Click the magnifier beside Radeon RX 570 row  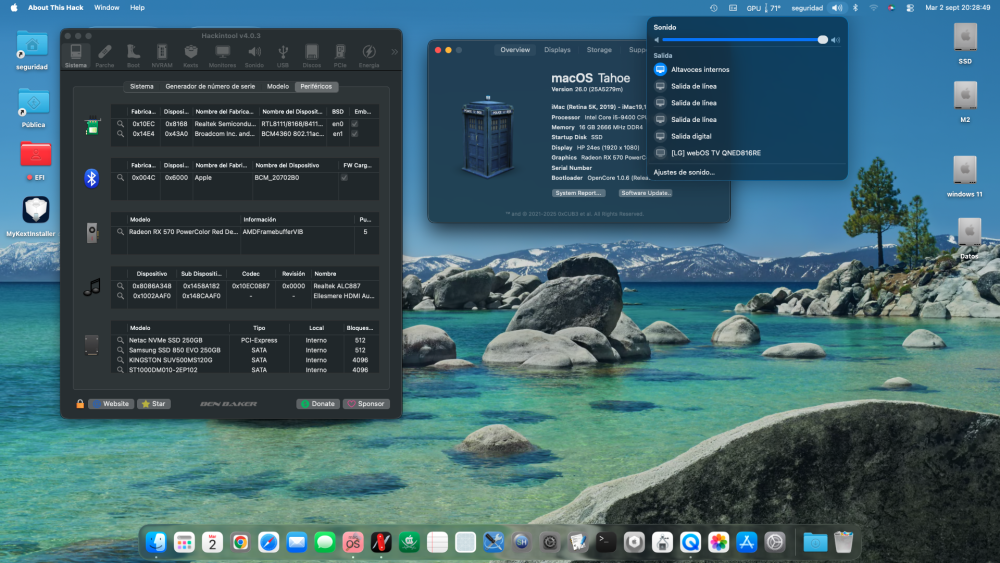(x=120, y=232)
